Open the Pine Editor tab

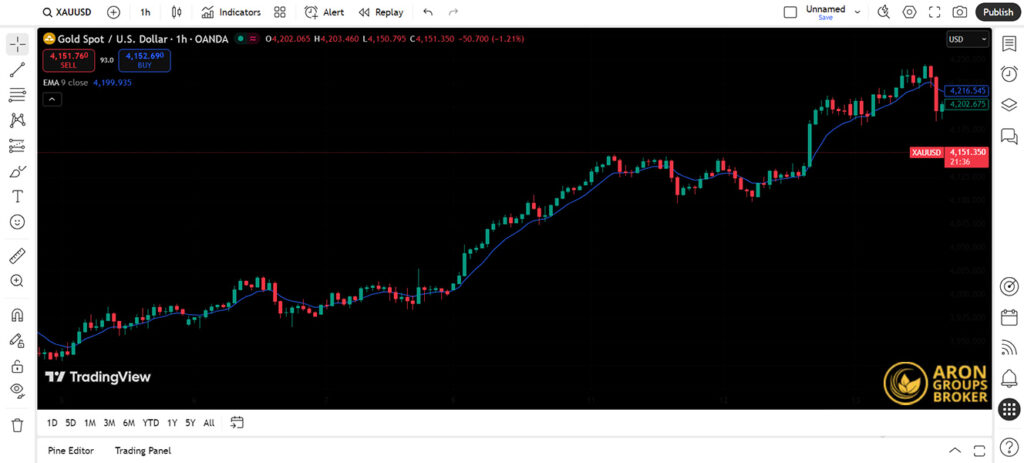[x=71, y=451]
